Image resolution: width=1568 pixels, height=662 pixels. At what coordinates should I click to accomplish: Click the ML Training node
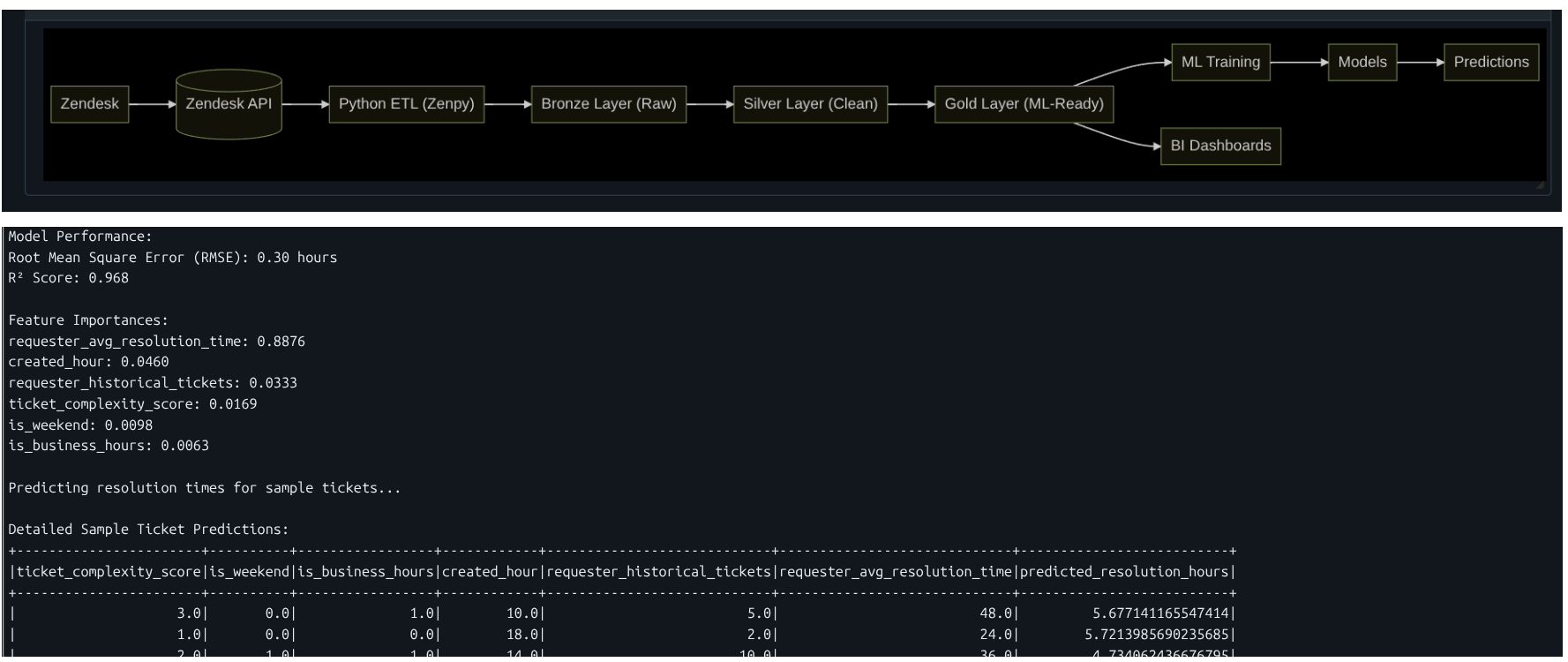1220,63
